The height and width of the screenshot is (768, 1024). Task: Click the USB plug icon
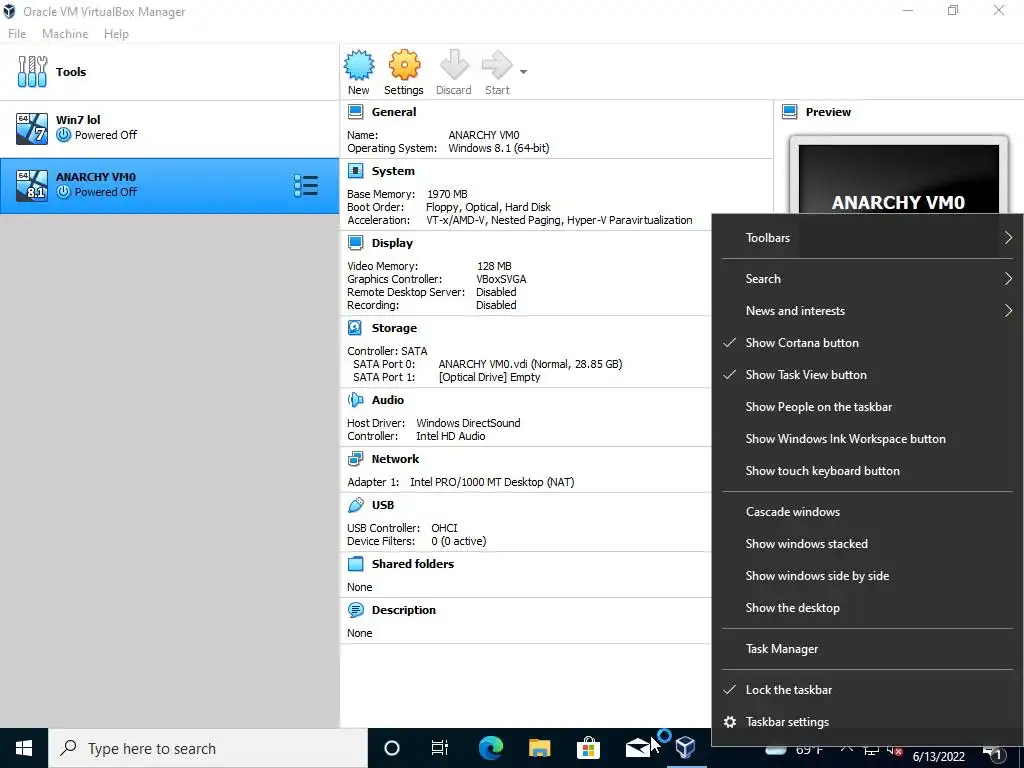coord(355,505)
